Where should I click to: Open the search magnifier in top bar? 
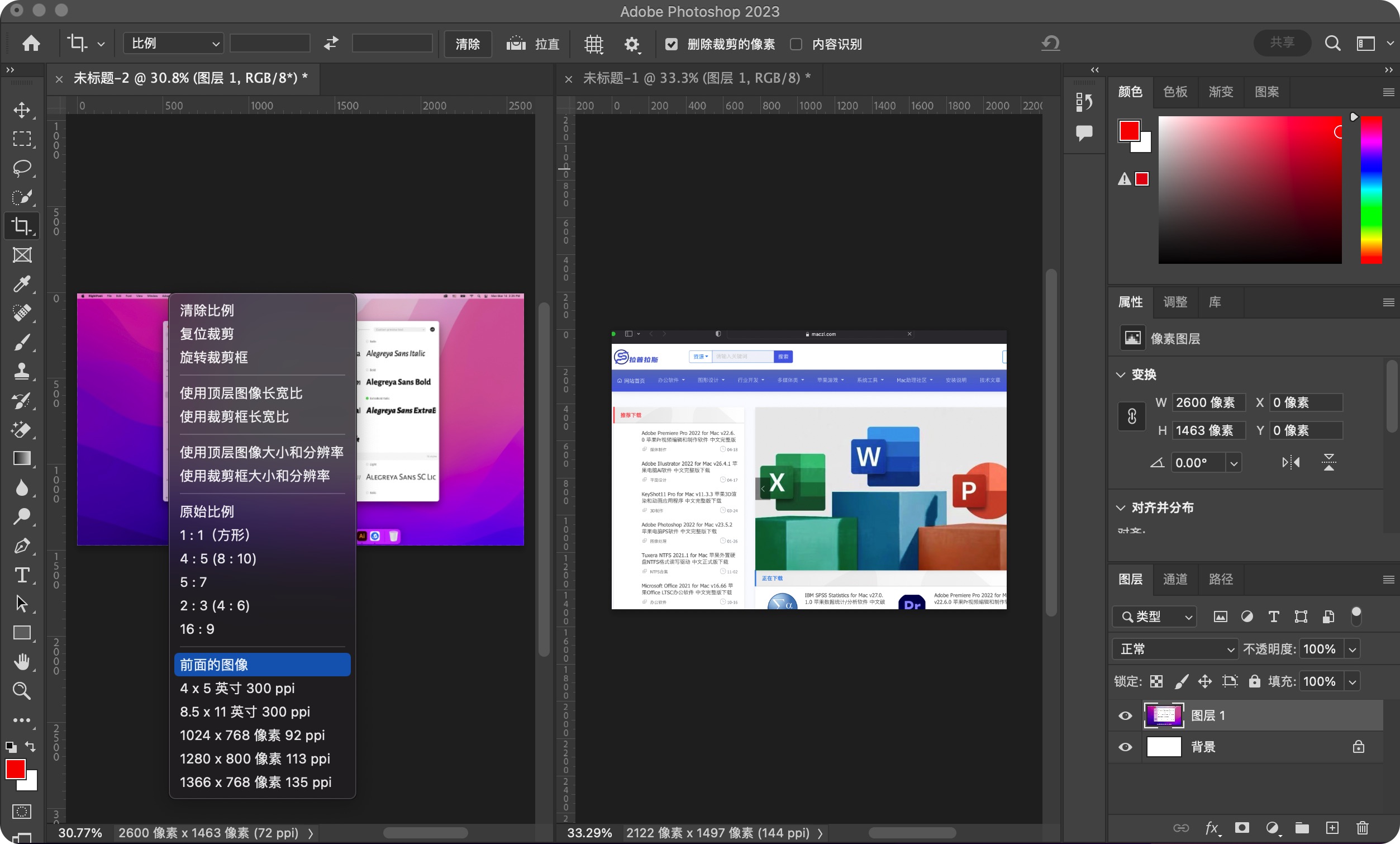click(1332, 43)
